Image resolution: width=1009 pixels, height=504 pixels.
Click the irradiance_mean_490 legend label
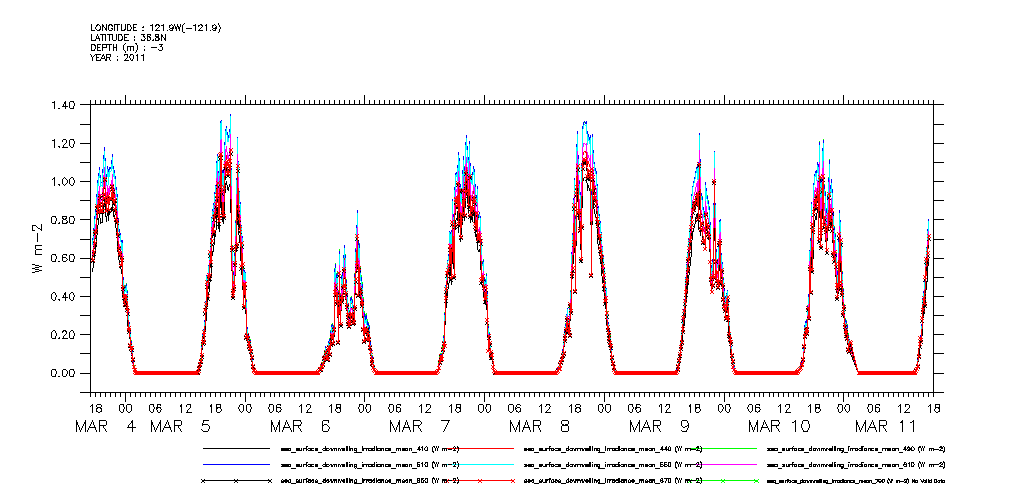(856, 448)
